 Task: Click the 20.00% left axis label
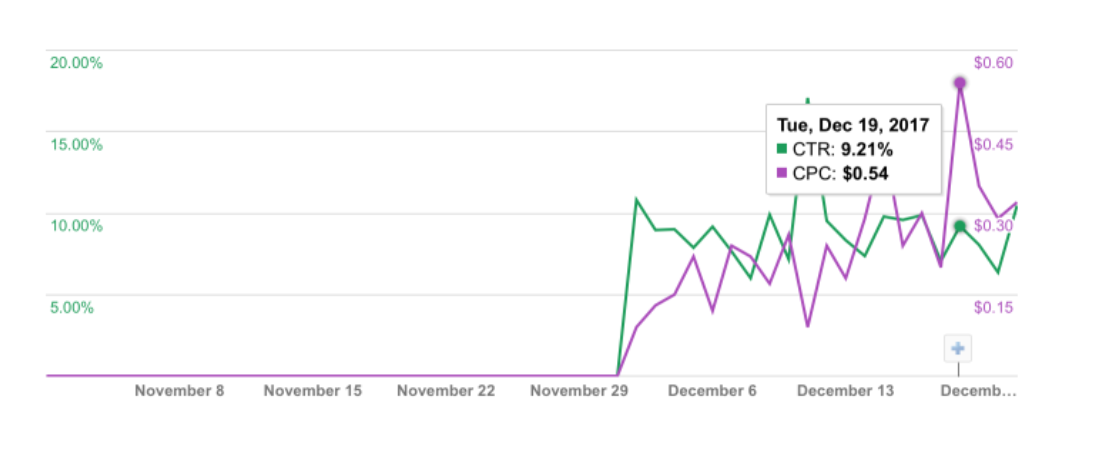75,63
